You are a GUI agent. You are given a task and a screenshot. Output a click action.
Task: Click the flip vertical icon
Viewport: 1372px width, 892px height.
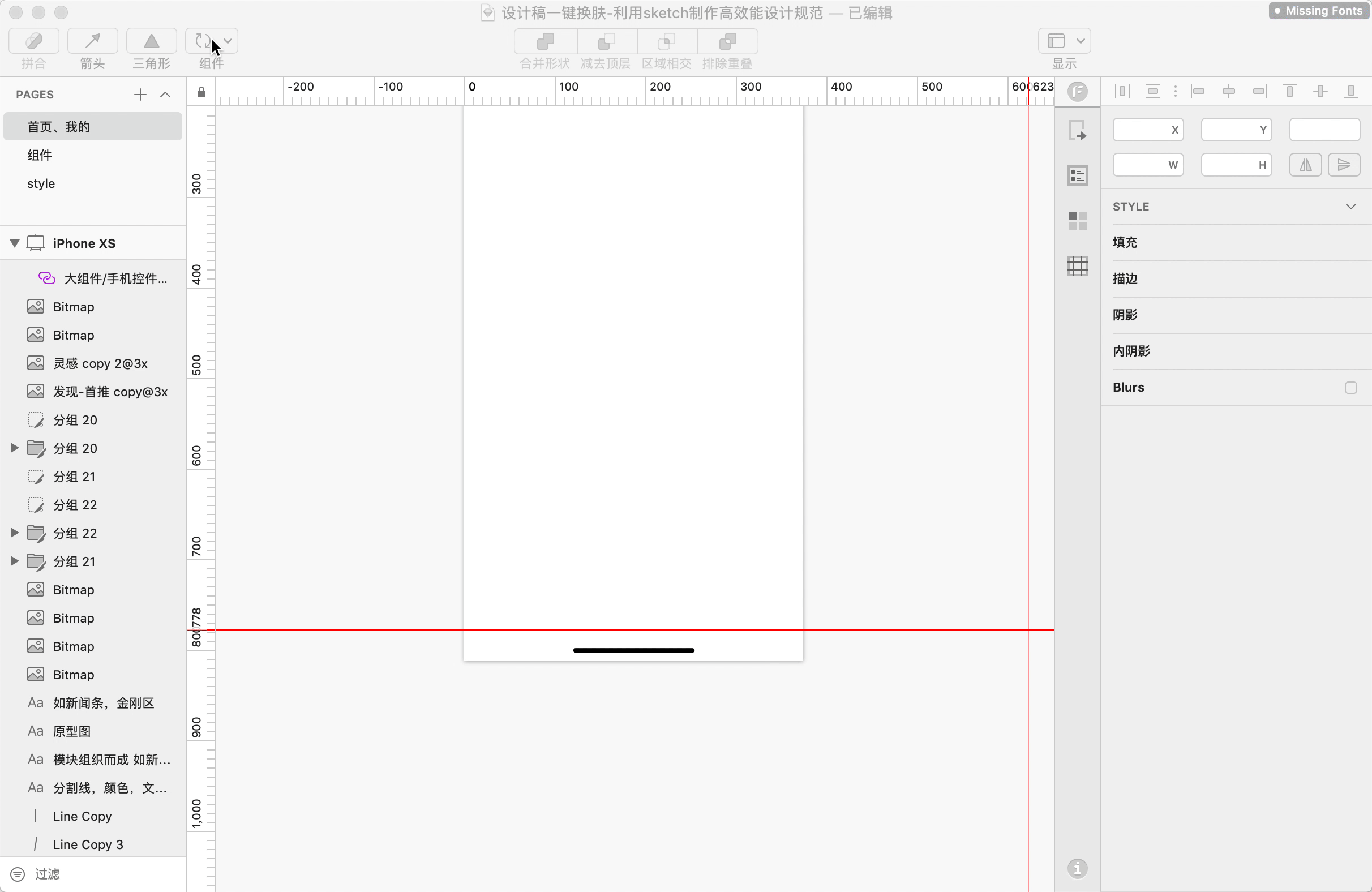[x=1344, y=165]
